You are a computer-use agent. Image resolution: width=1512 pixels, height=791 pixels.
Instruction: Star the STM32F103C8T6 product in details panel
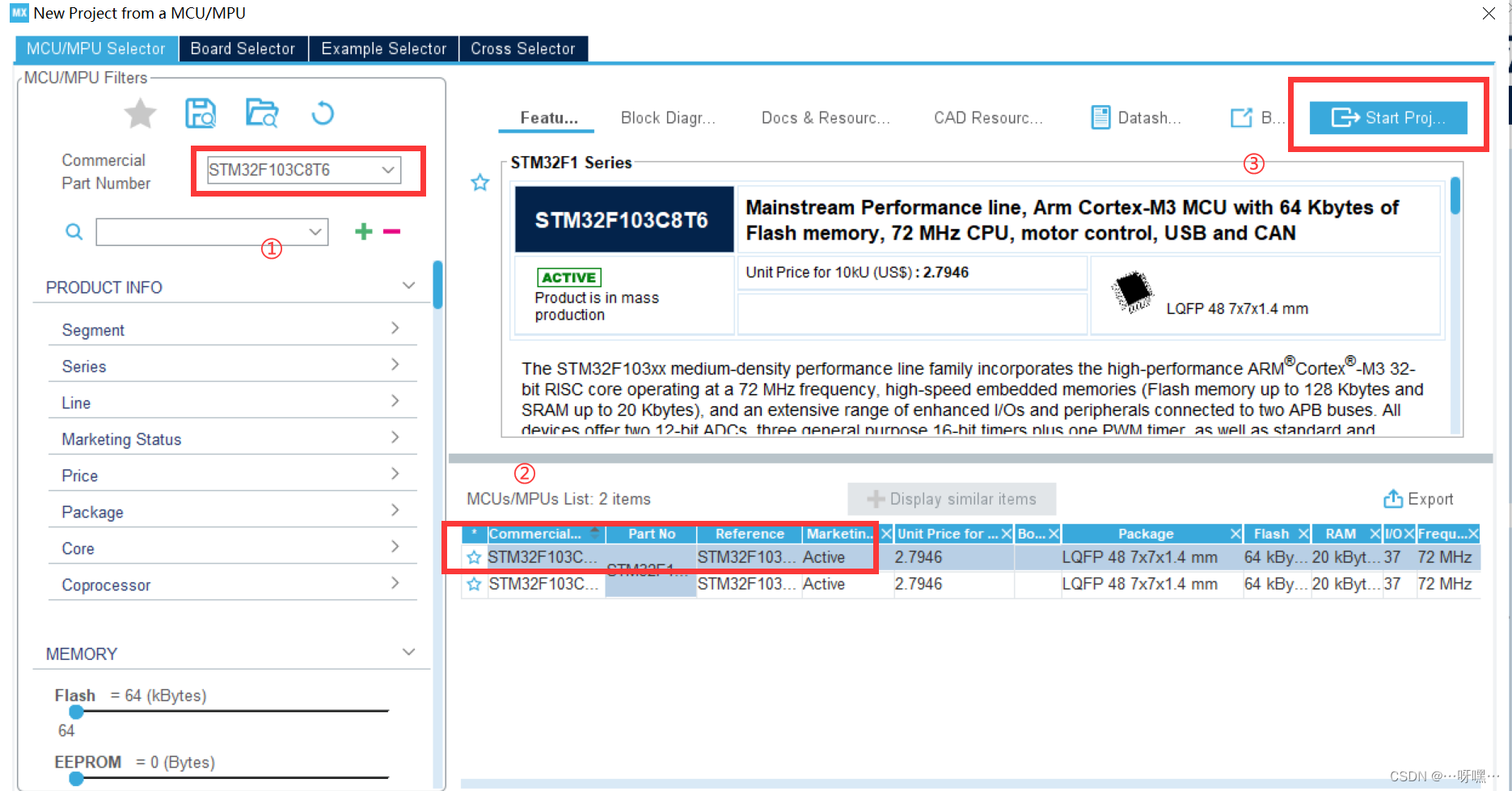[x=480, y=183]
